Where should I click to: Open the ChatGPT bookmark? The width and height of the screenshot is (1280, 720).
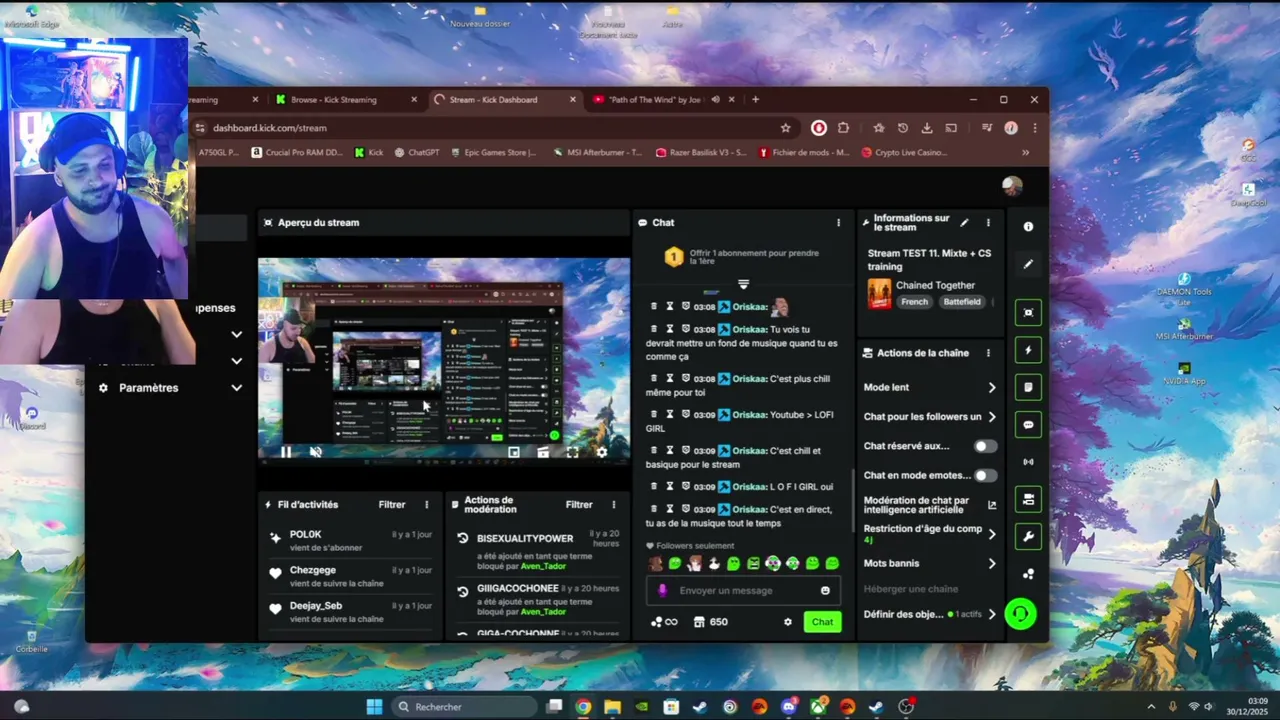[x=417, y=153]
